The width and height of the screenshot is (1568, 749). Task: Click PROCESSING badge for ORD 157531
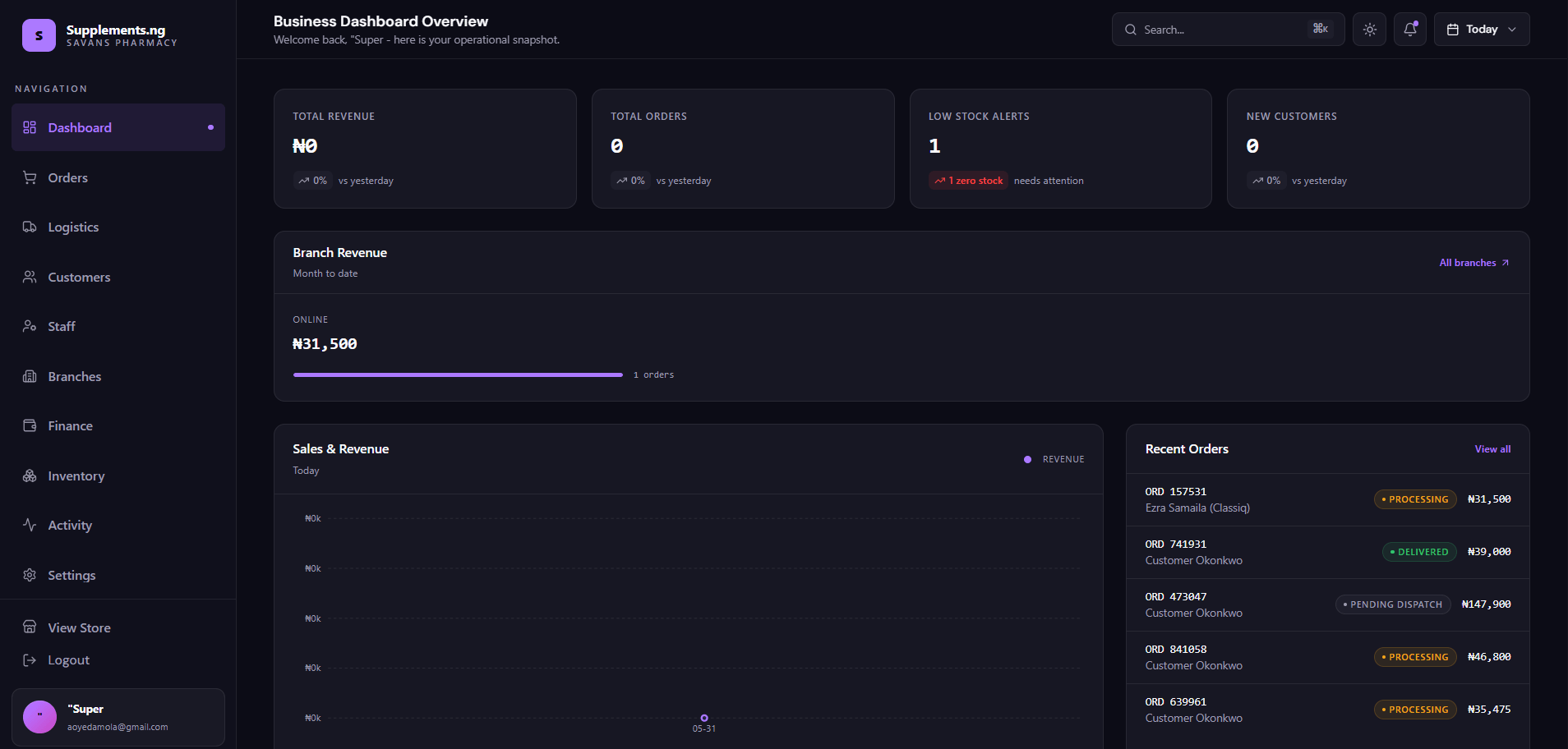(1415, 499)
